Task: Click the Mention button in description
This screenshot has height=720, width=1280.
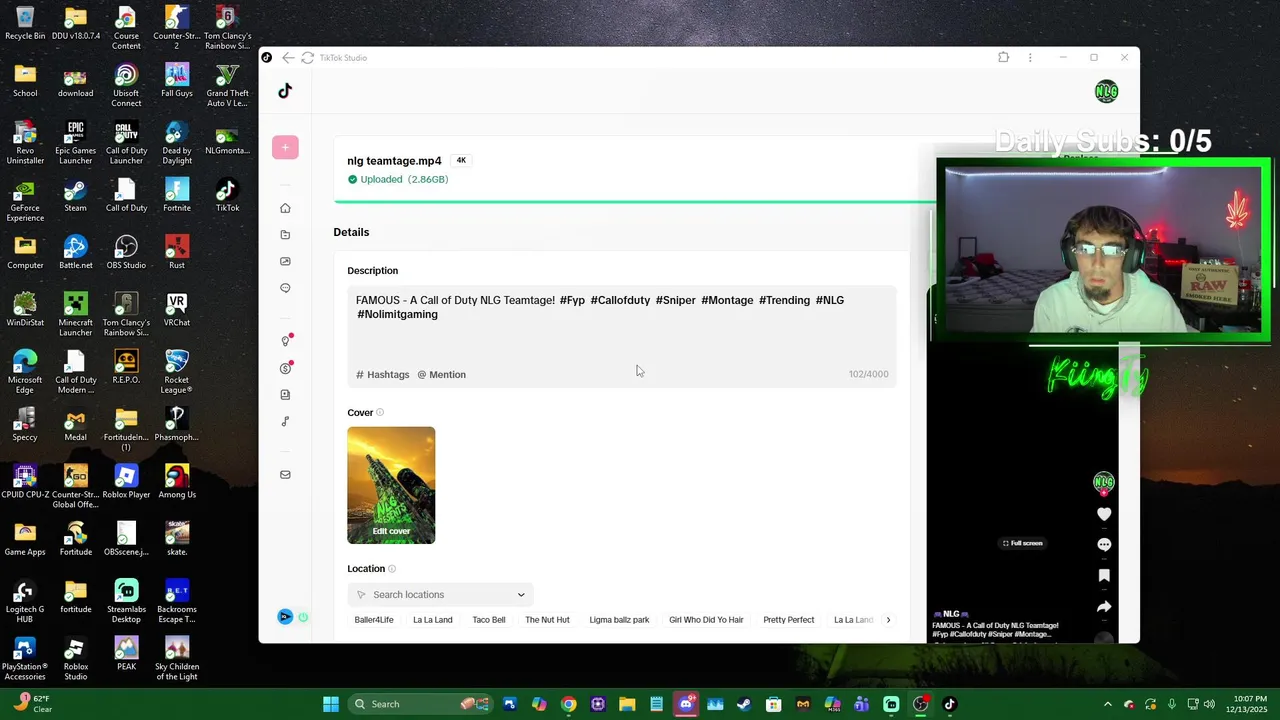Action: (x=442, y=375)
